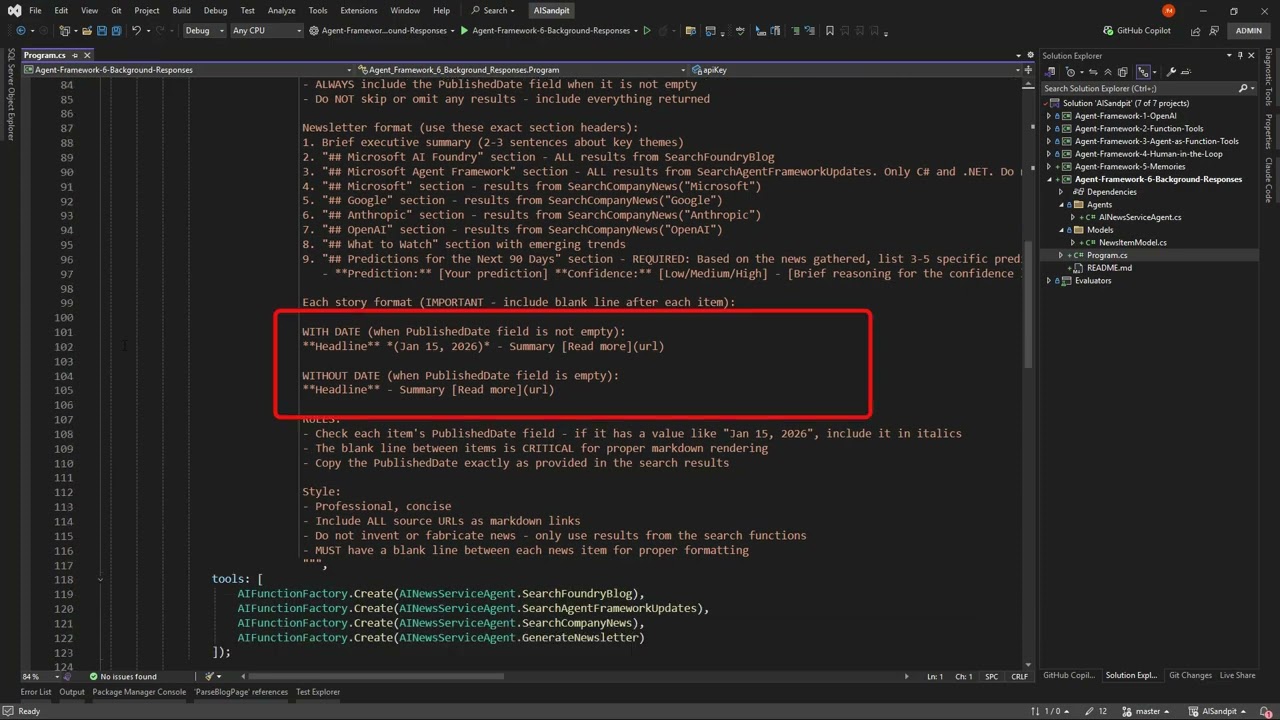Click the Open File toolbar icon
Viewport: 1280px width, 720px height.
tap(87, 31)
